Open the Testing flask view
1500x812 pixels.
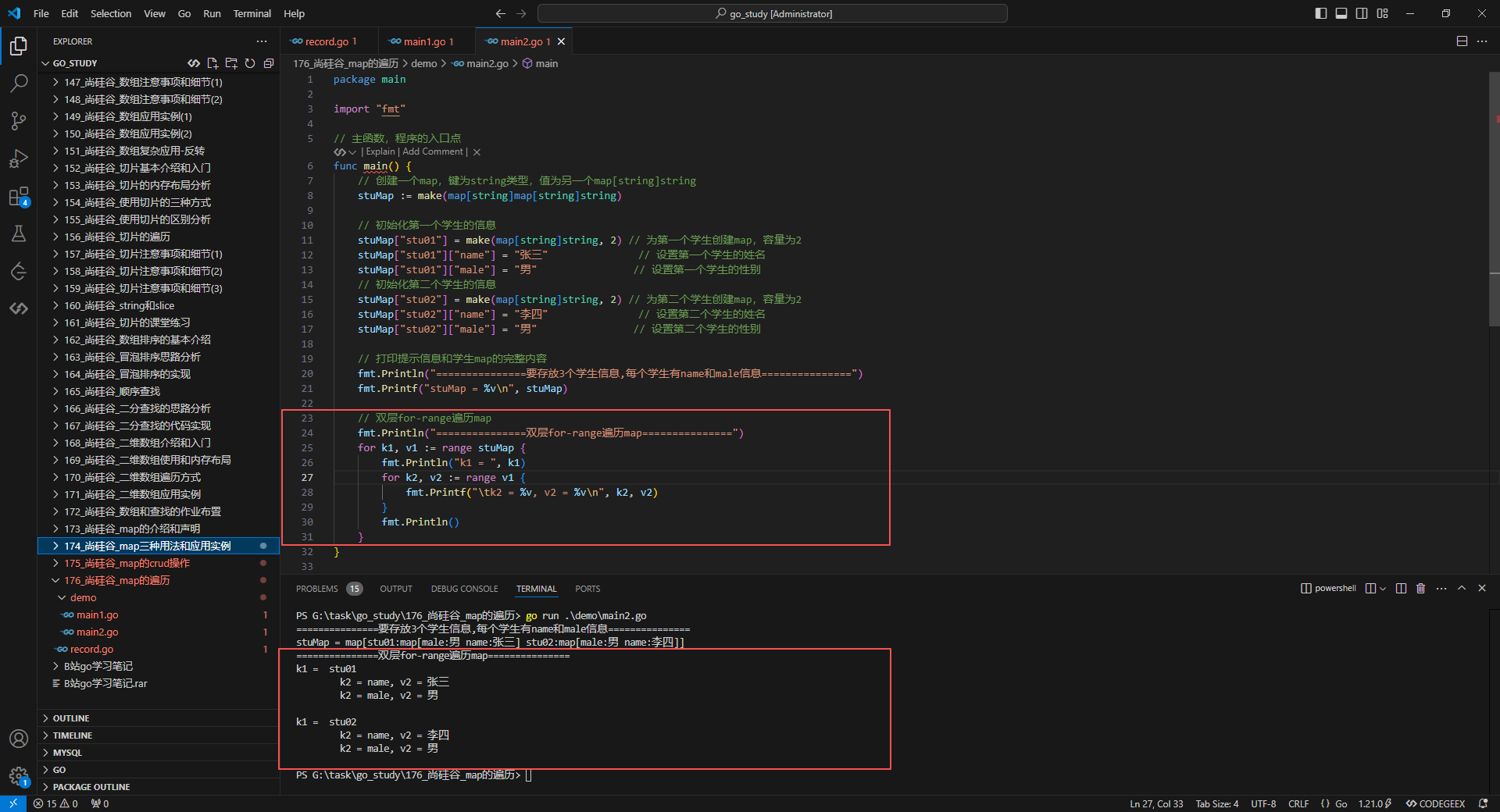point(19,233)
